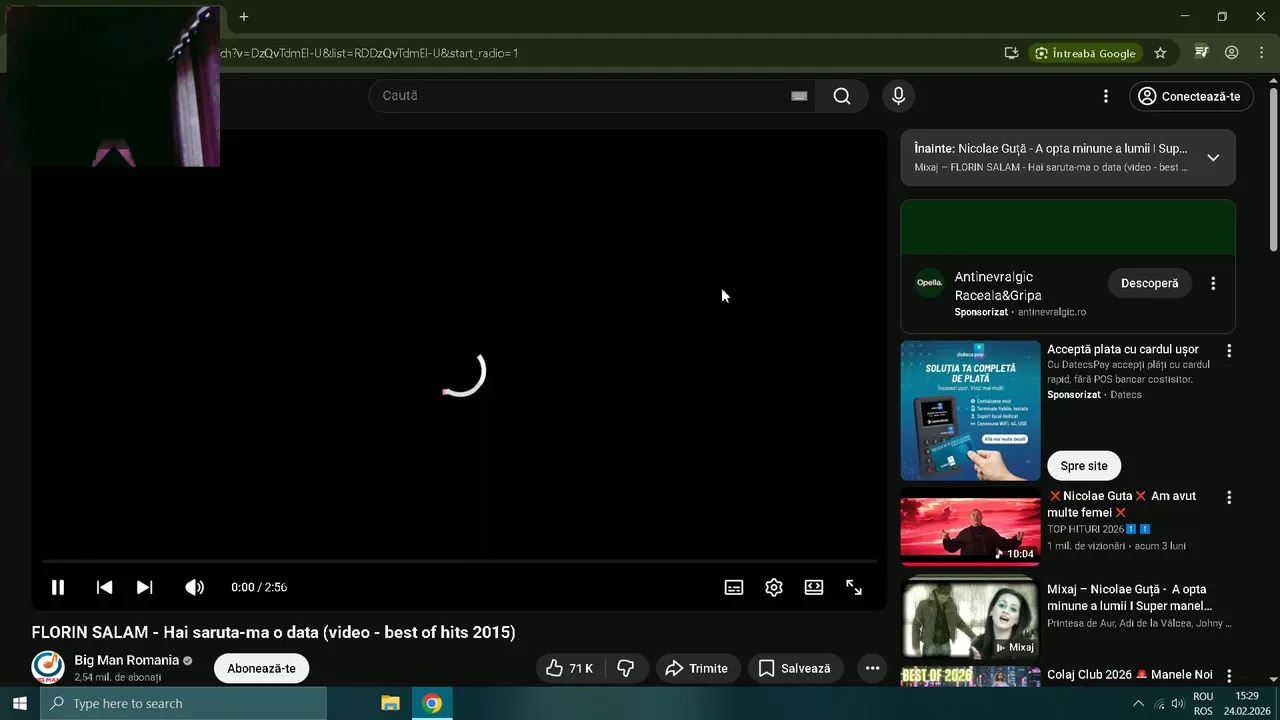Bookmark this page with star icon
The width and height of the screenshot is (1280, 720).
point(1160,53)
